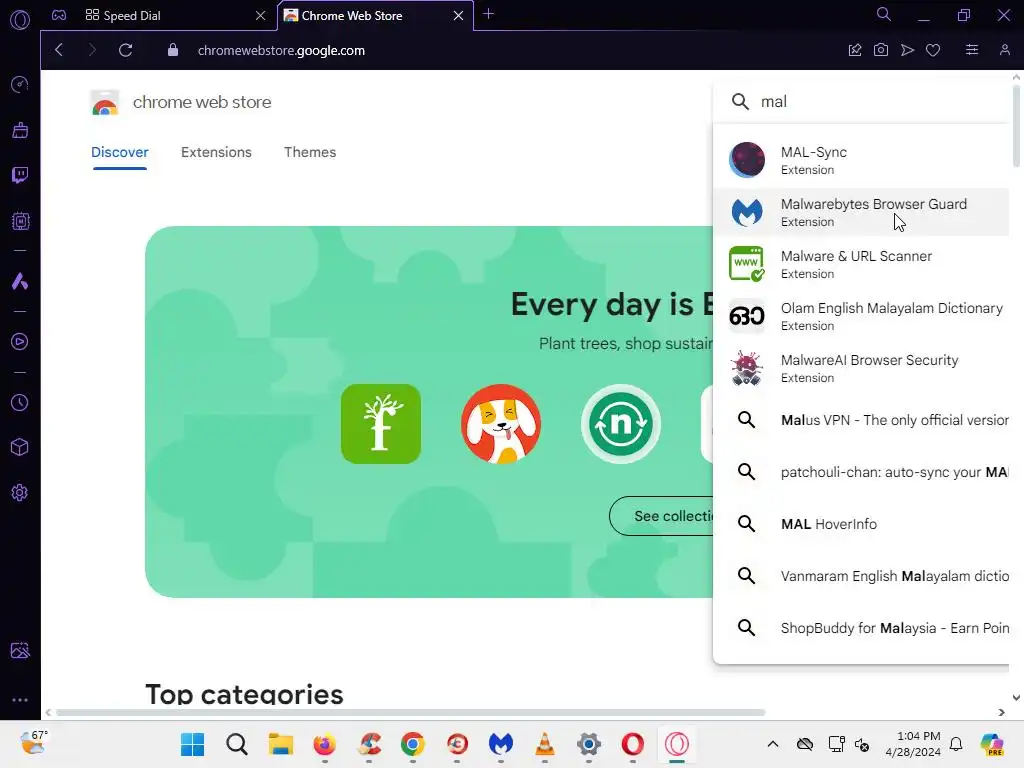
Task: Open a new tab with plus button
Action: [488, 14]
